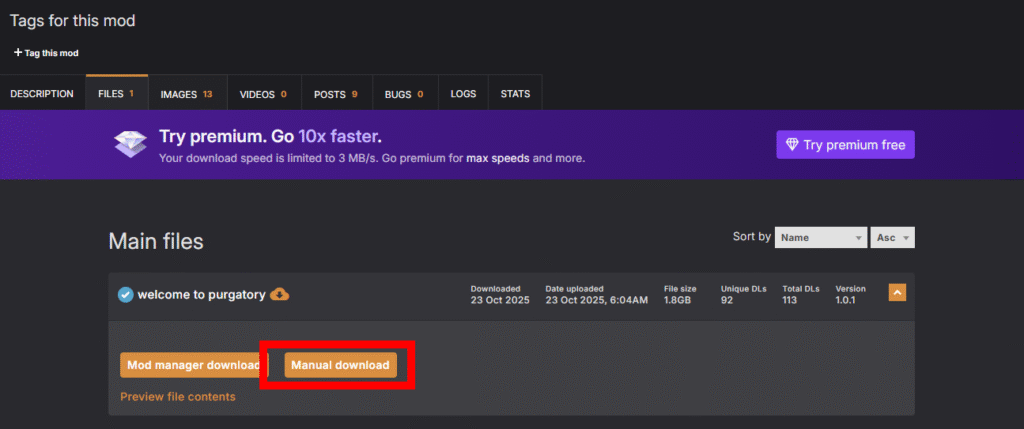Go to the Videos tab

click(x=263, y=94)
